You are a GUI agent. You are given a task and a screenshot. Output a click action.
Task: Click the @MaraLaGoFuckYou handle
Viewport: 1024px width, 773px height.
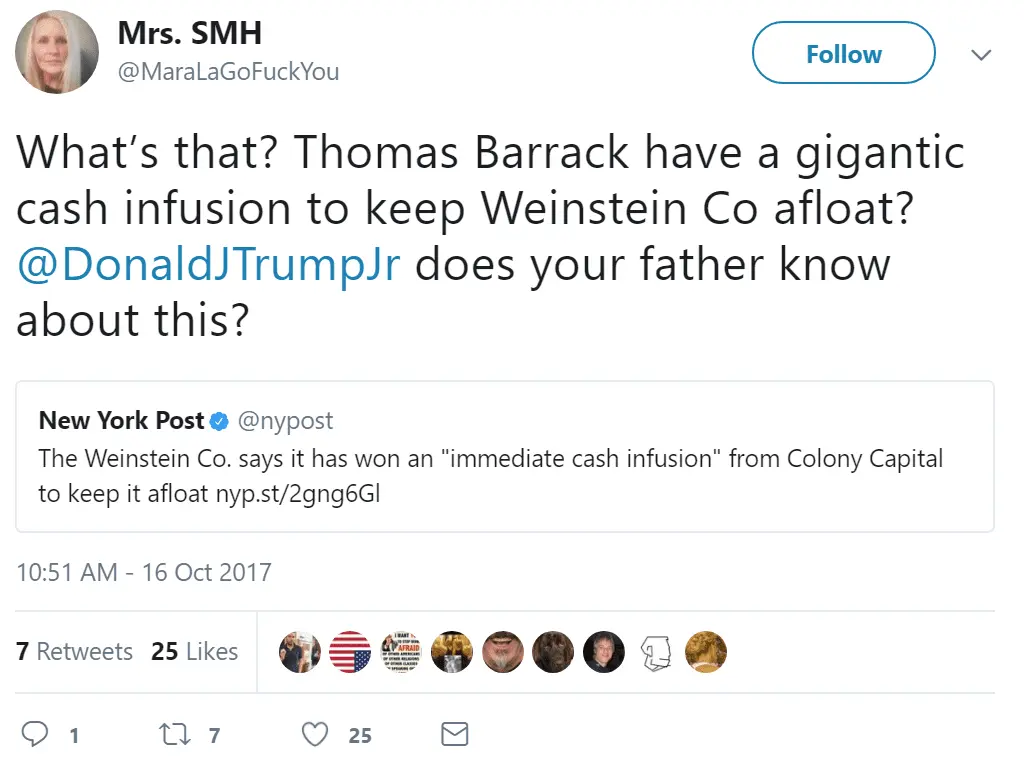(x=228, y=72)
